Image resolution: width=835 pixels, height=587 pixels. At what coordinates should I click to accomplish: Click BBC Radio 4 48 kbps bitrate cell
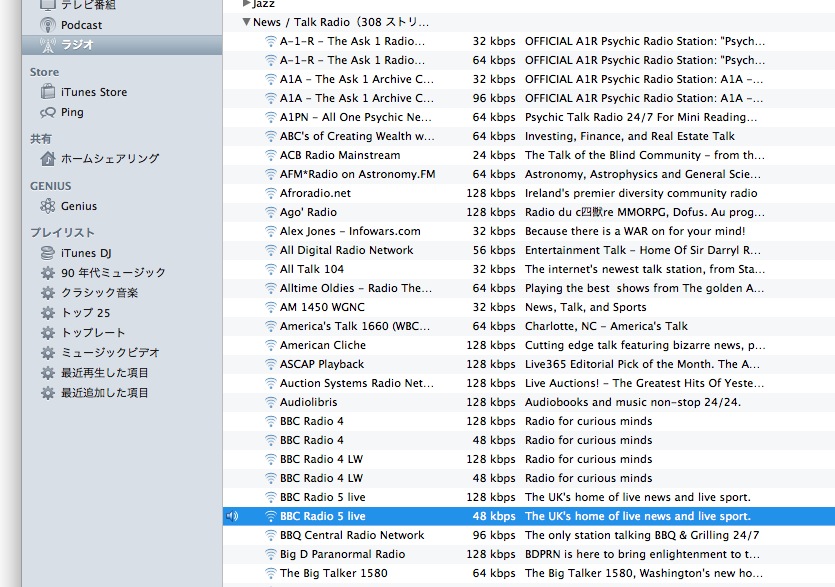[x=494, y=441]
